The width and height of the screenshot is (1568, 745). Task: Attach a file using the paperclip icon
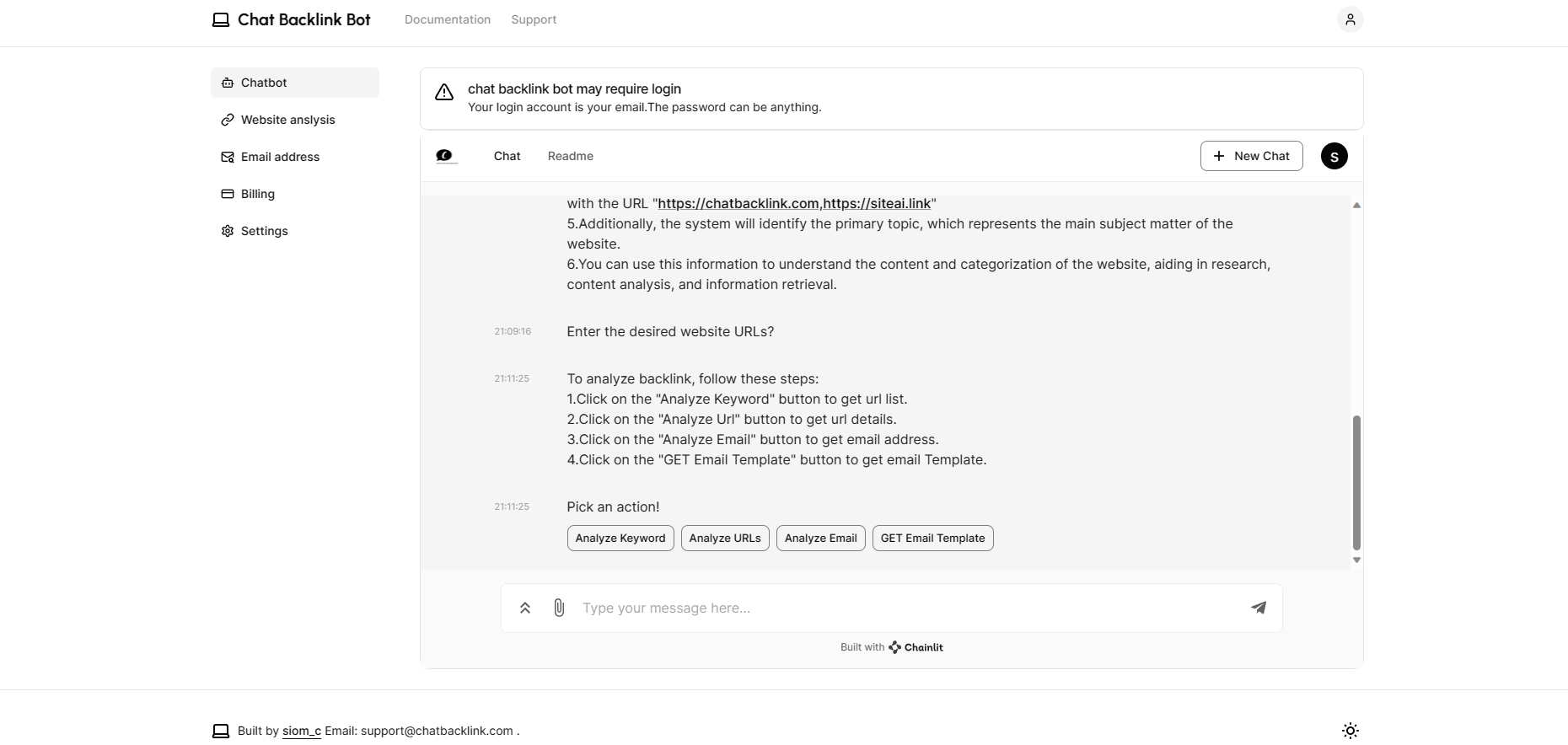[x=559, y=608]
